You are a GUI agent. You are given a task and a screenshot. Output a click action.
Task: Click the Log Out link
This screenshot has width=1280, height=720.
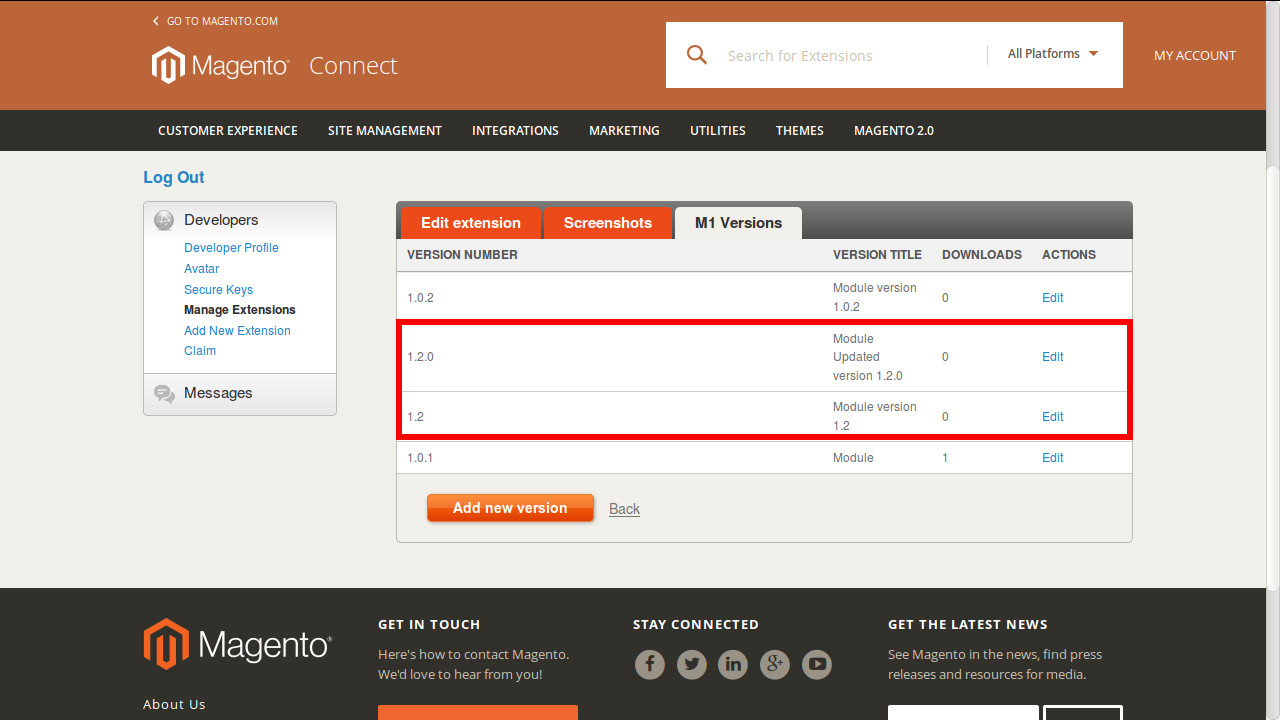point(173,177)
